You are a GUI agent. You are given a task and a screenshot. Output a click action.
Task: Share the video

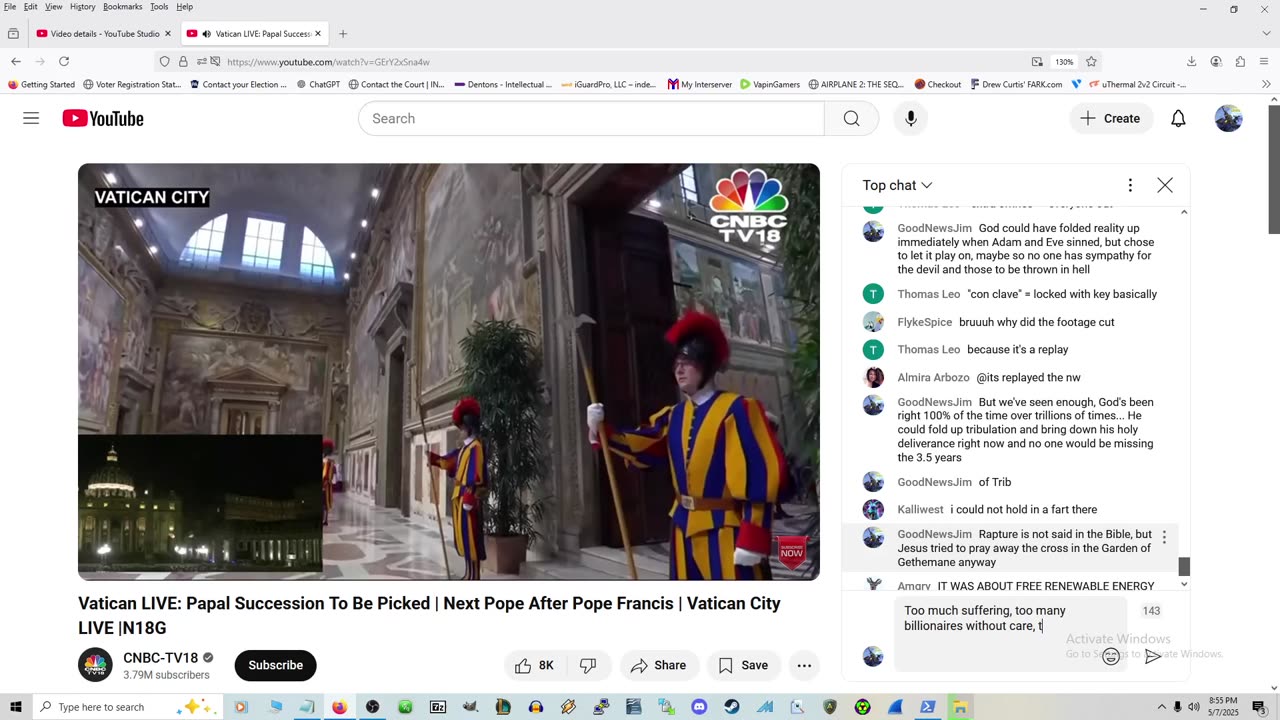tap(658, 665)
